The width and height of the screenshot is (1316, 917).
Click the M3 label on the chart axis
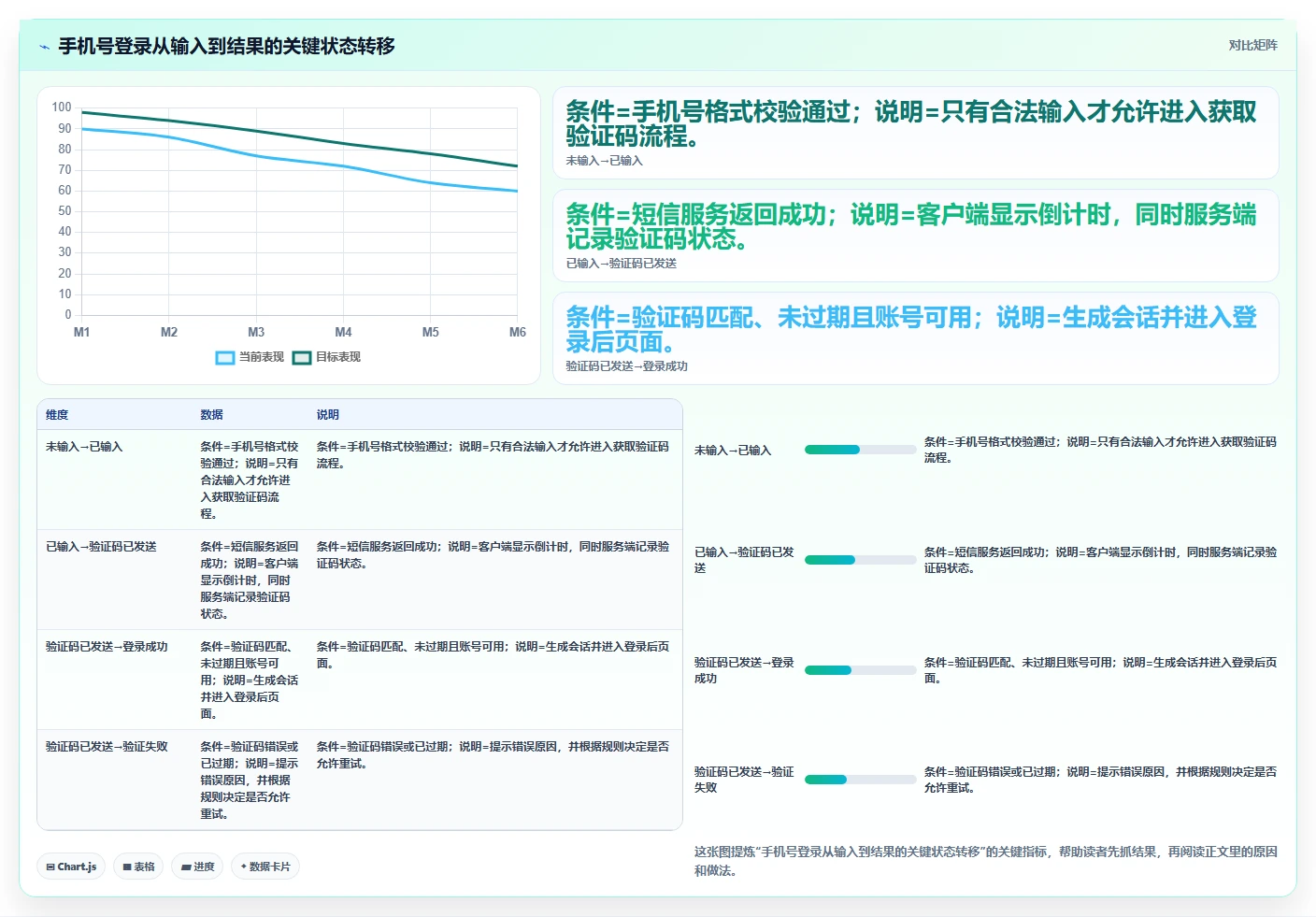pos(256,333)
